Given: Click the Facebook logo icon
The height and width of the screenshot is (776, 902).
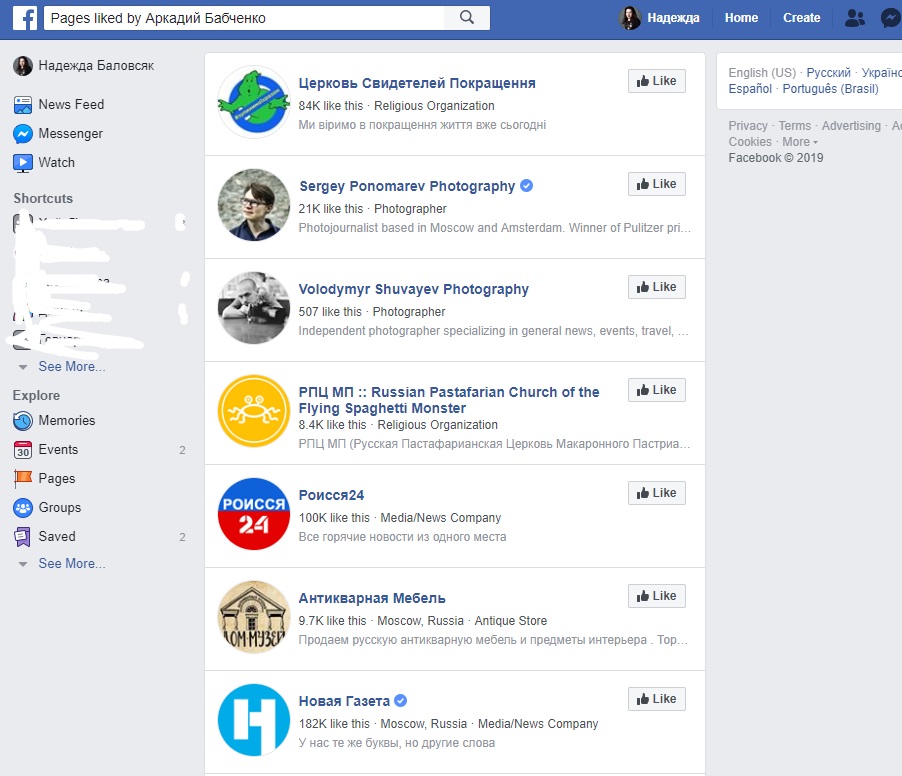Looking at the screenshot, I should (x=25, y=18).
